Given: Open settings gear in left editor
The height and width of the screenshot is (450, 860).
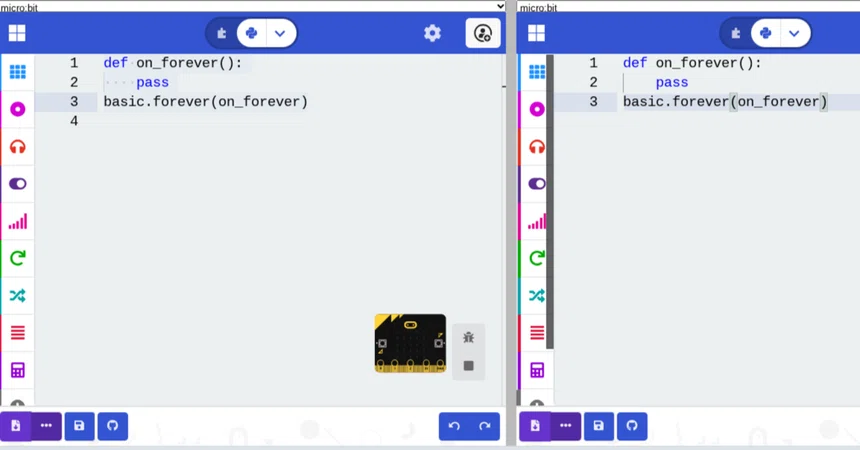Looking at the screenshot, I should point(432,33).
